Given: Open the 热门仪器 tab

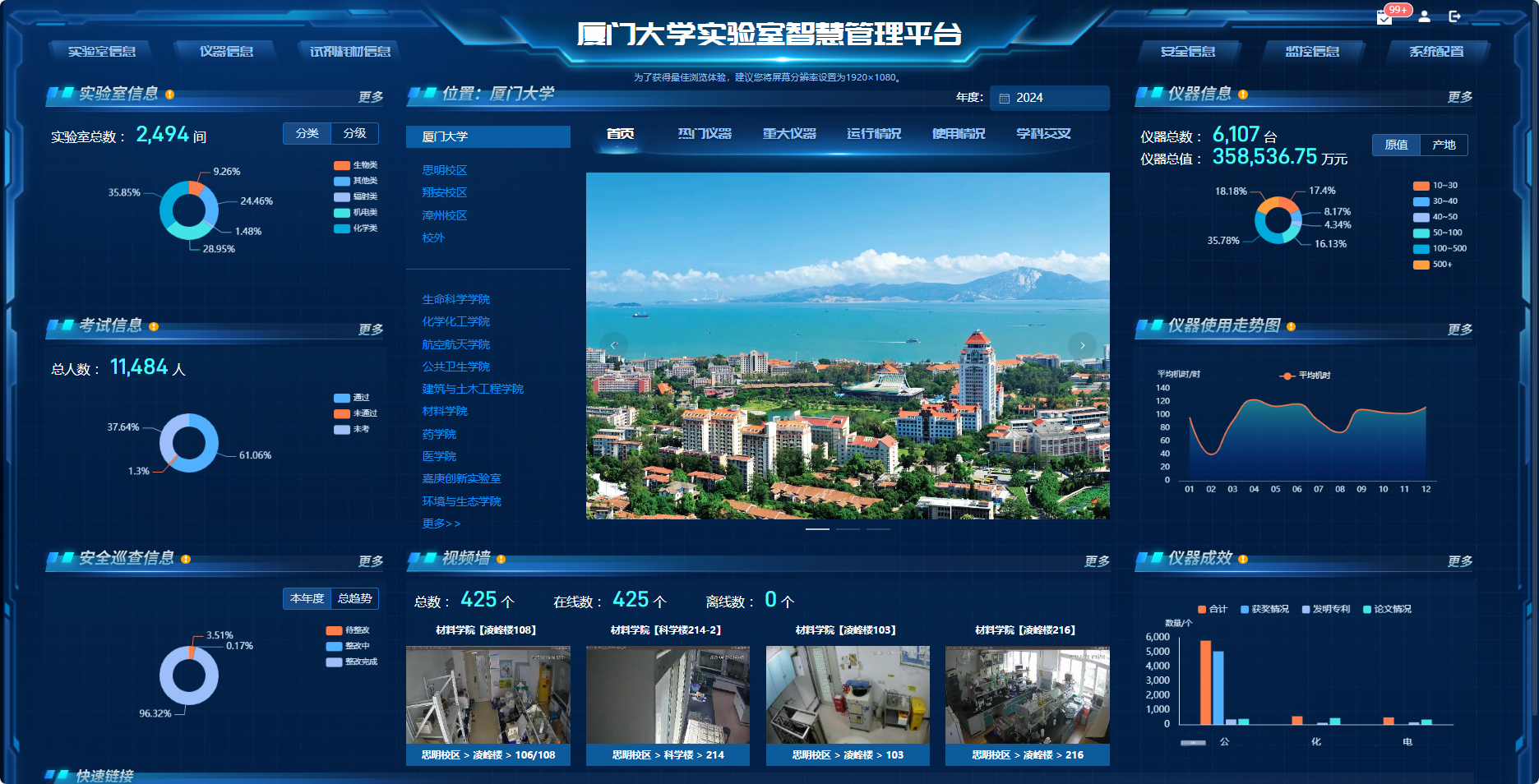Looking at the screenshot, I should pos(705,134).
